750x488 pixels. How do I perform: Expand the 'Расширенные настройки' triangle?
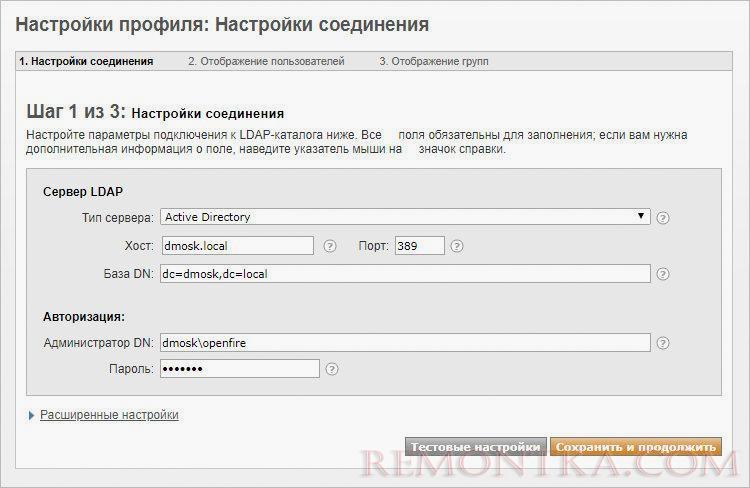tap(31, 415)
